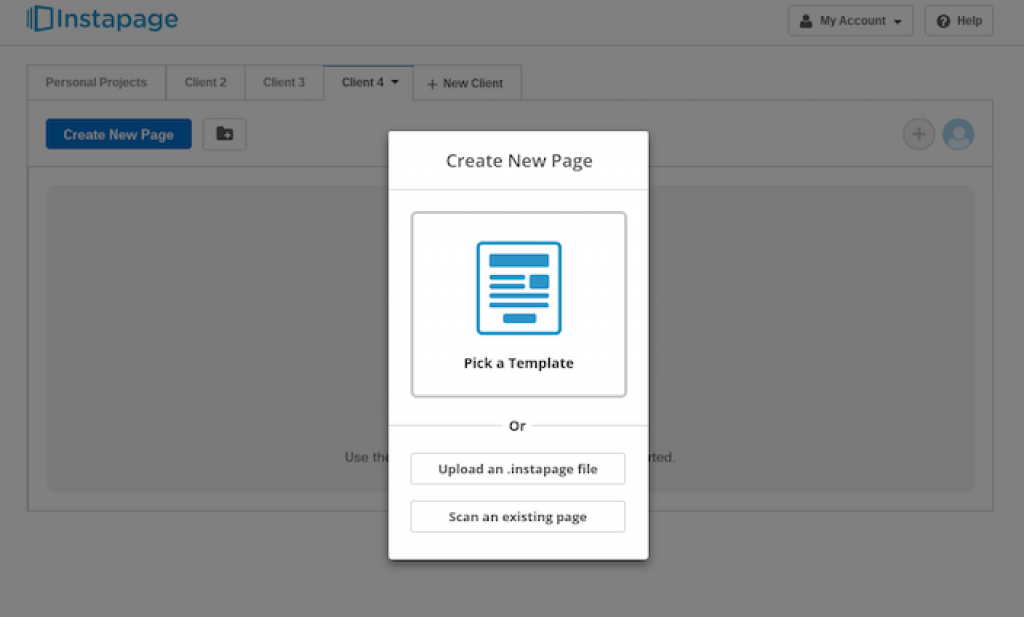The width and height of the screenshot is (1024, 617).
Task: Open the Client 3 tab
Action: tap(284, 82)
